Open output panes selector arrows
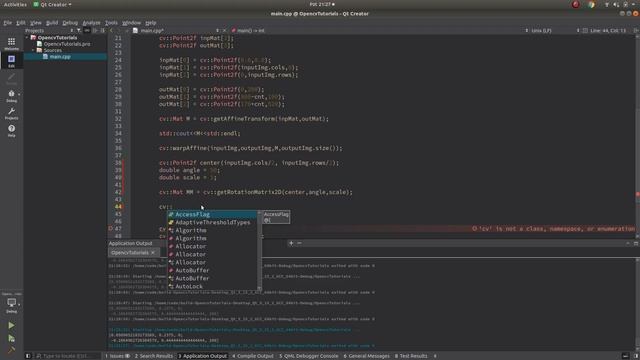This screenshot has height=360, width=640. click(x=435, y=356)
